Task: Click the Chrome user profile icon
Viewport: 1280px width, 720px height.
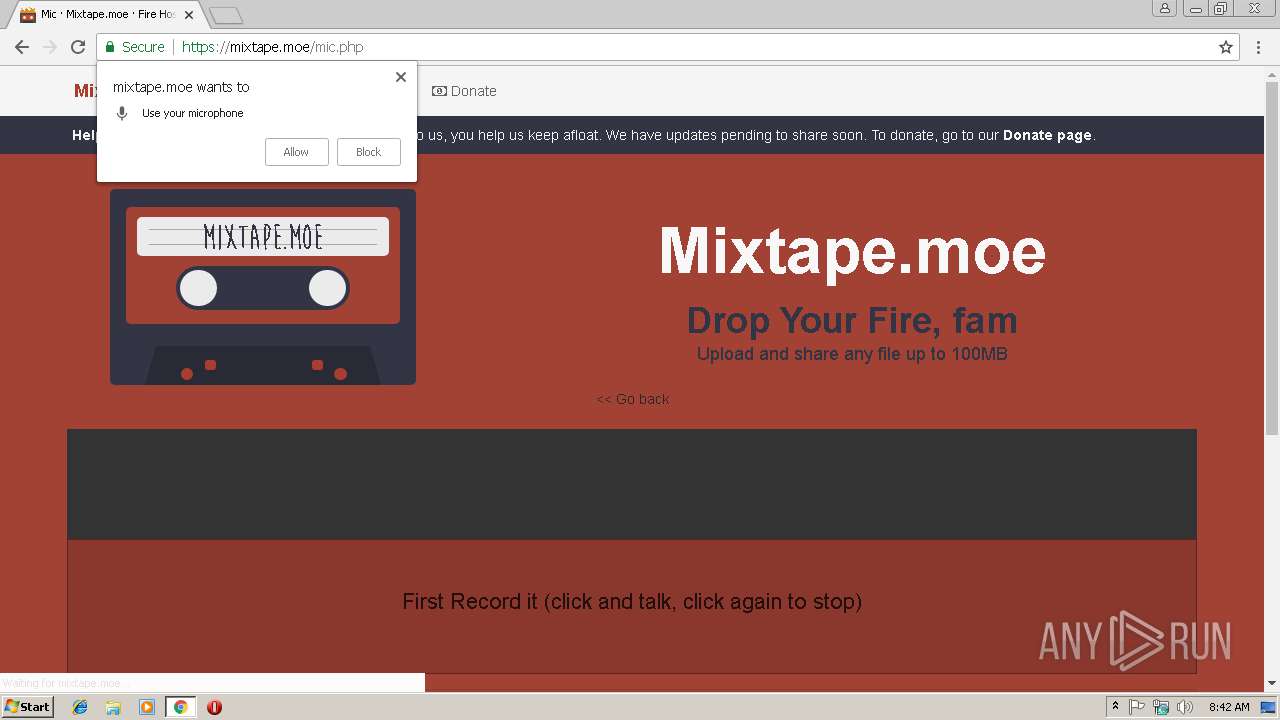Action: [1165, 8]
